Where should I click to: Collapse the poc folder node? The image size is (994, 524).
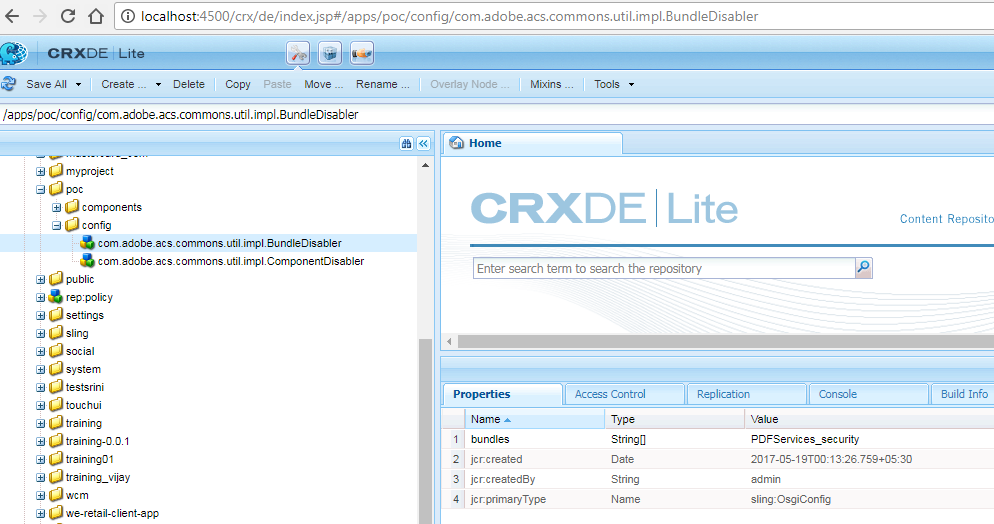41,189
